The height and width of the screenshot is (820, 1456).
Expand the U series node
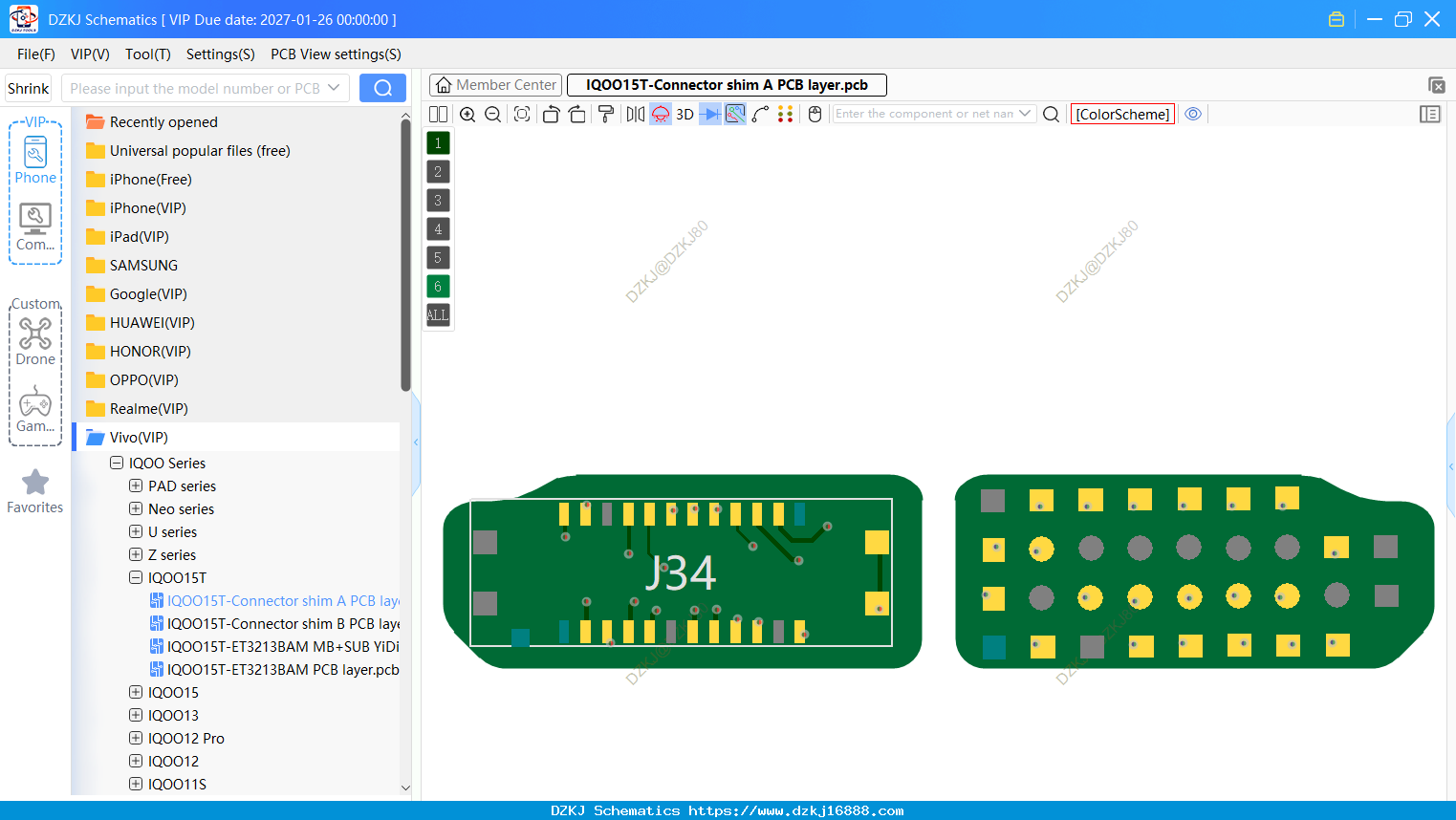coord(136,531)
